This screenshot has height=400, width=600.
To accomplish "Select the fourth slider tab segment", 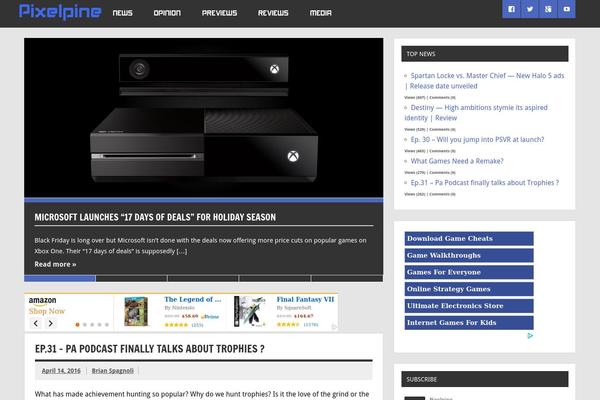I will coord(275,278).
